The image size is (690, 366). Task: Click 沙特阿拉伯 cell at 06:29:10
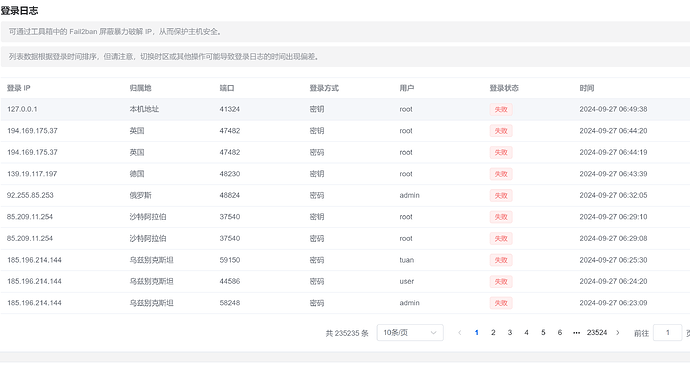point(148,217)
